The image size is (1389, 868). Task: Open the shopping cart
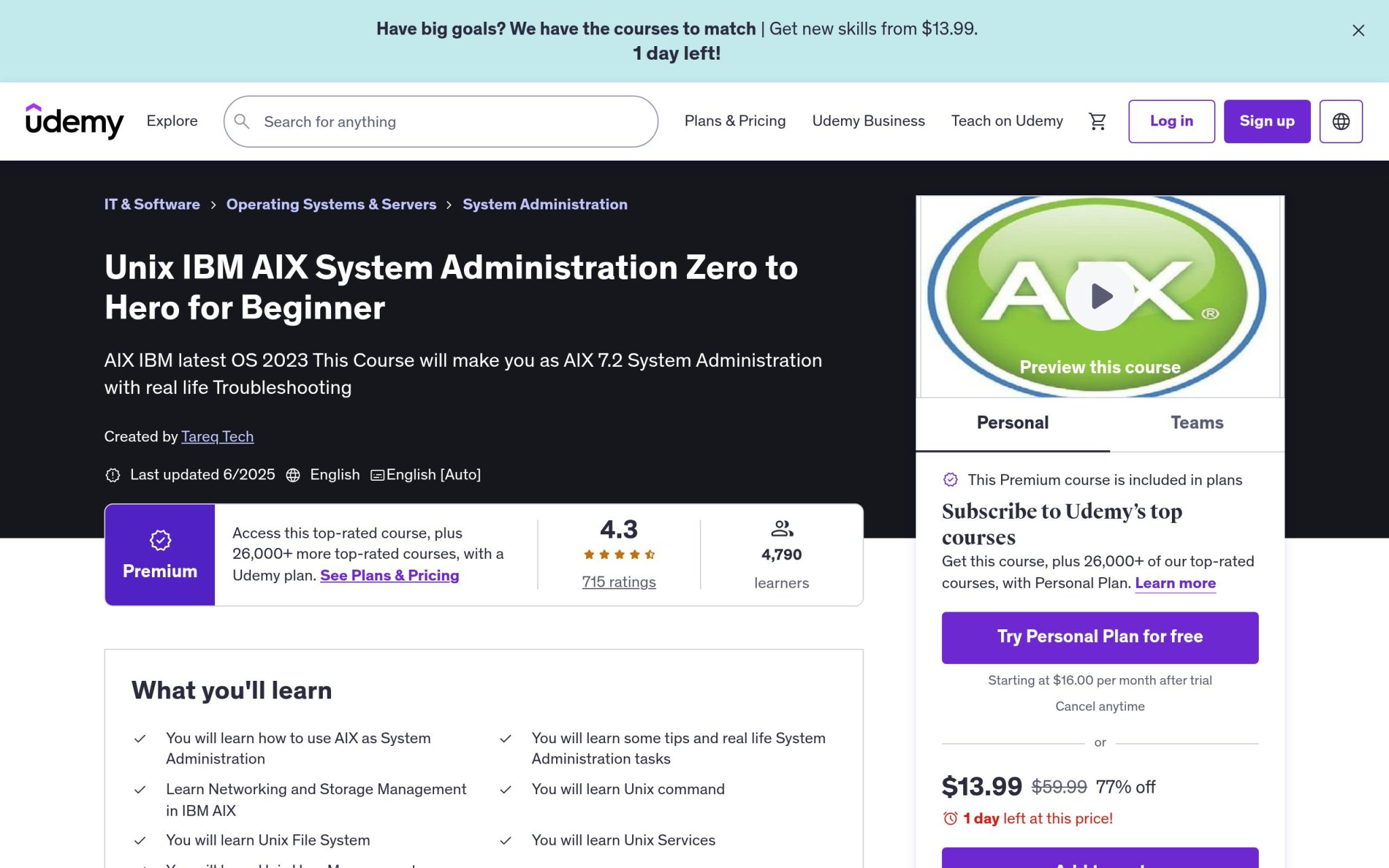(1097, 121)
